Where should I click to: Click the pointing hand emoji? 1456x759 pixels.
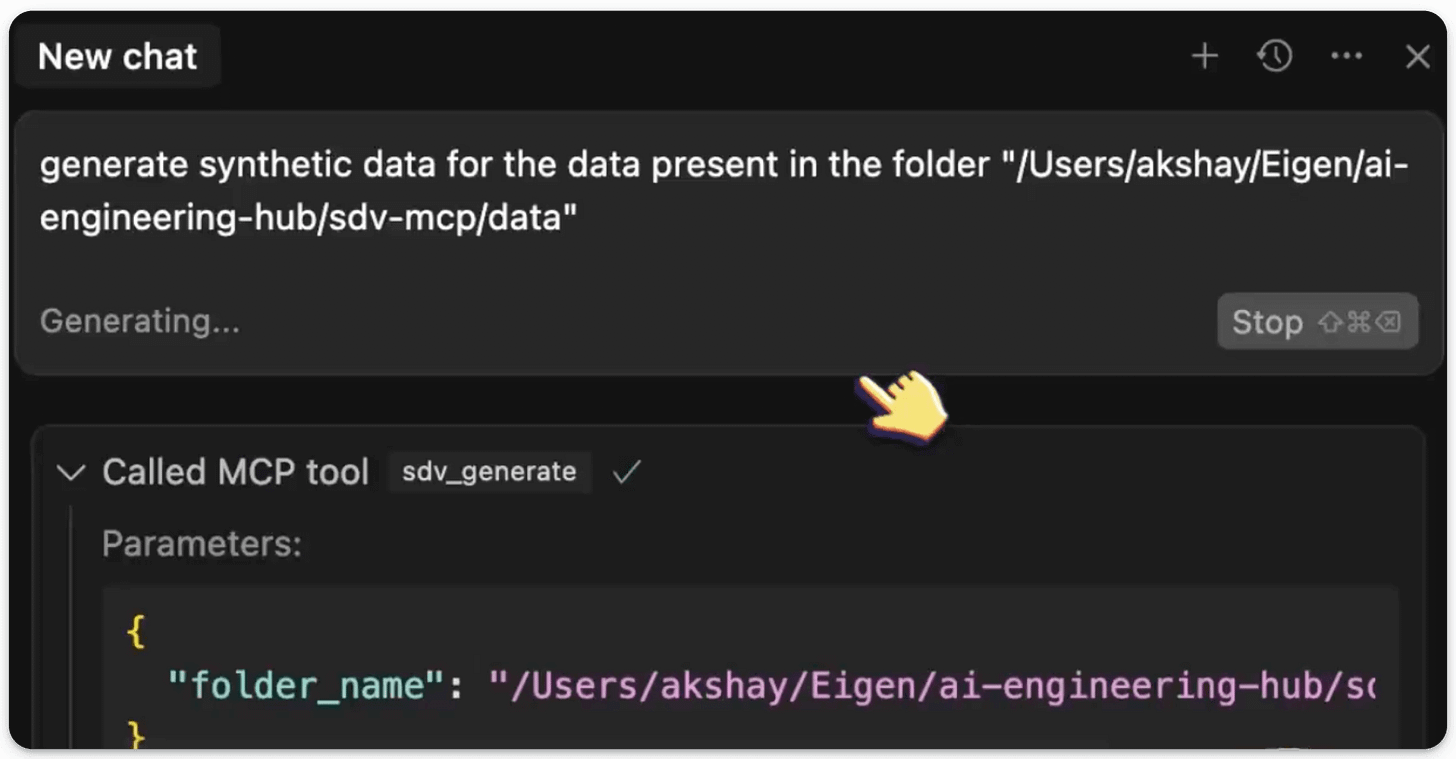point(904,406)
